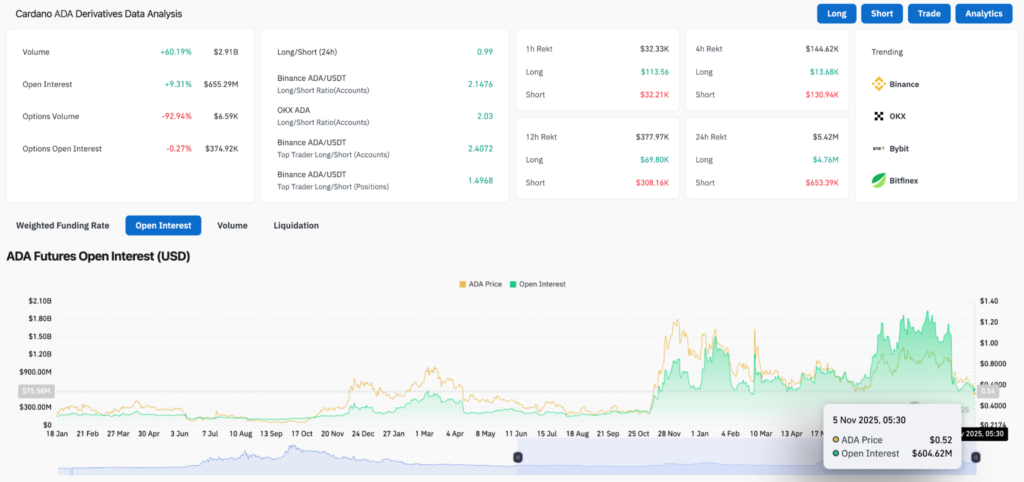This screenshot has height=482, width=1024.
Task: Click the Trade button
Action: click(928, 13)
